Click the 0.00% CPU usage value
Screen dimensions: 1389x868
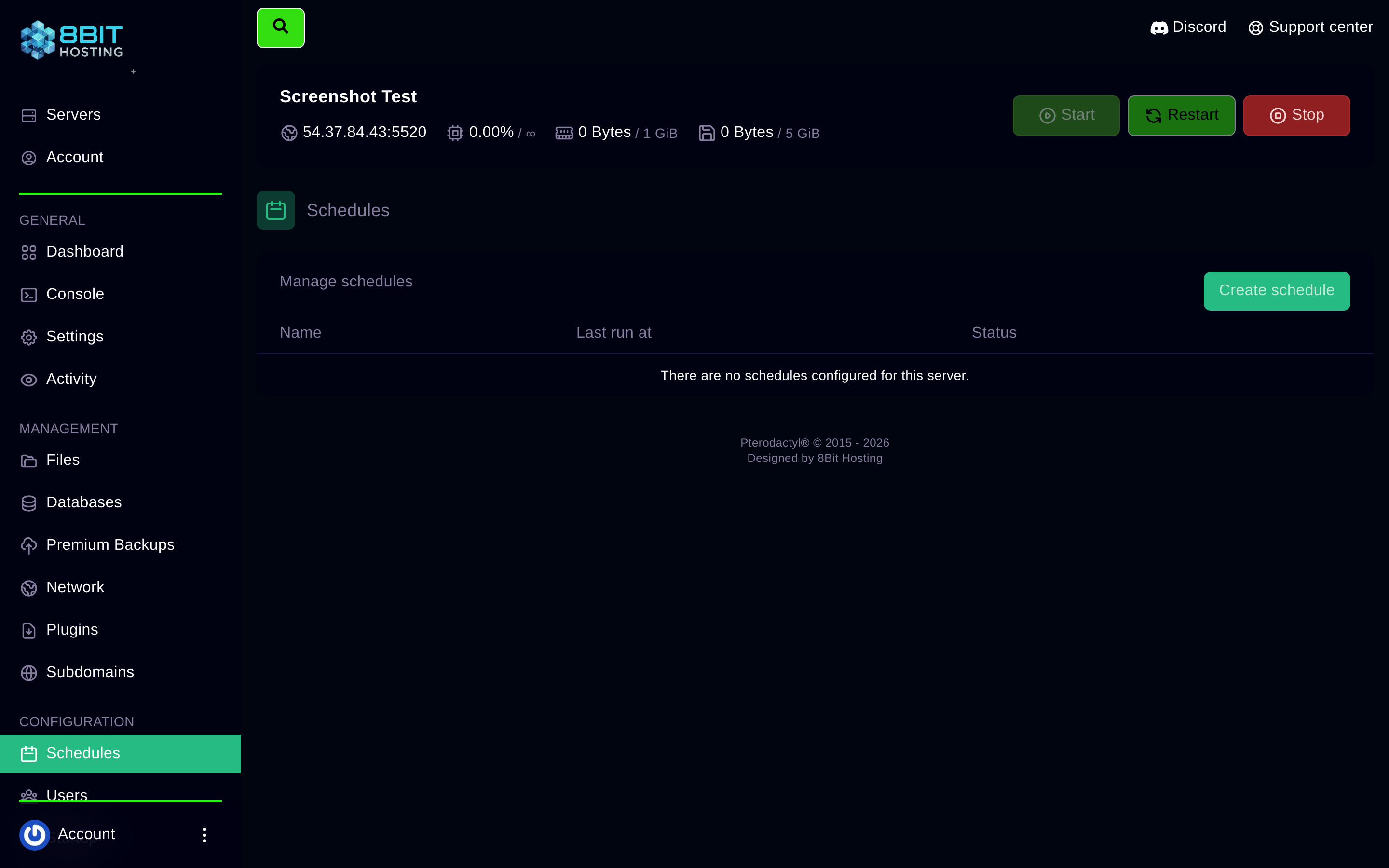click(x=491, y=132)
